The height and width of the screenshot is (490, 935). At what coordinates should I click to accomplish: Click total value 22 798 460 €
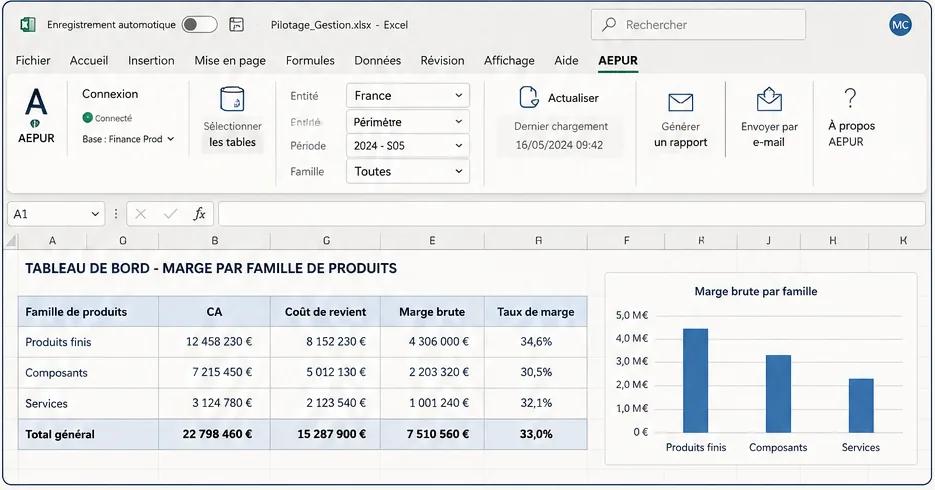pos(217,434)
